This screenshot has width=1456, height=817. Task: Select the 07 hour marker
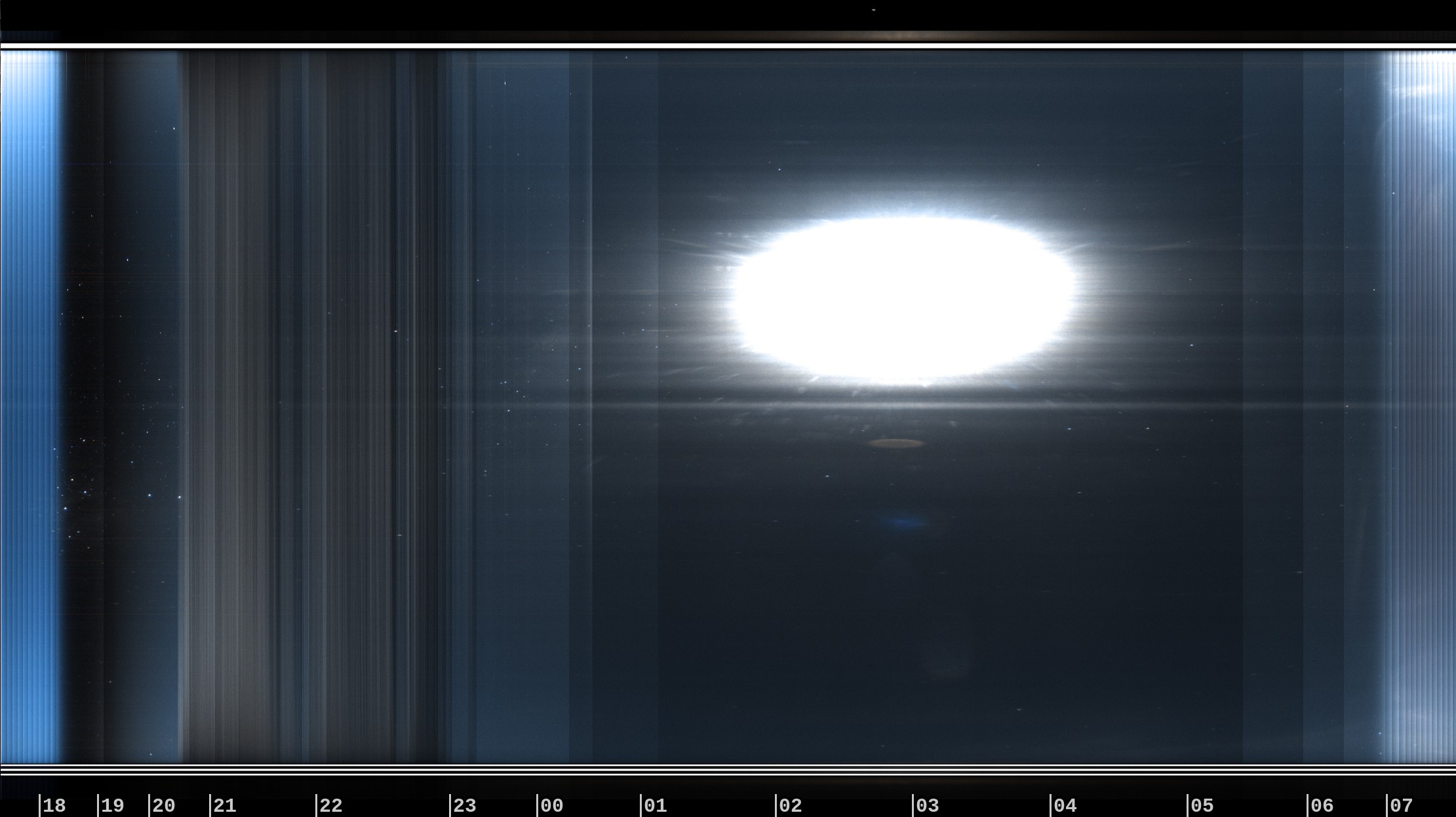click(x=1402, y=805)
